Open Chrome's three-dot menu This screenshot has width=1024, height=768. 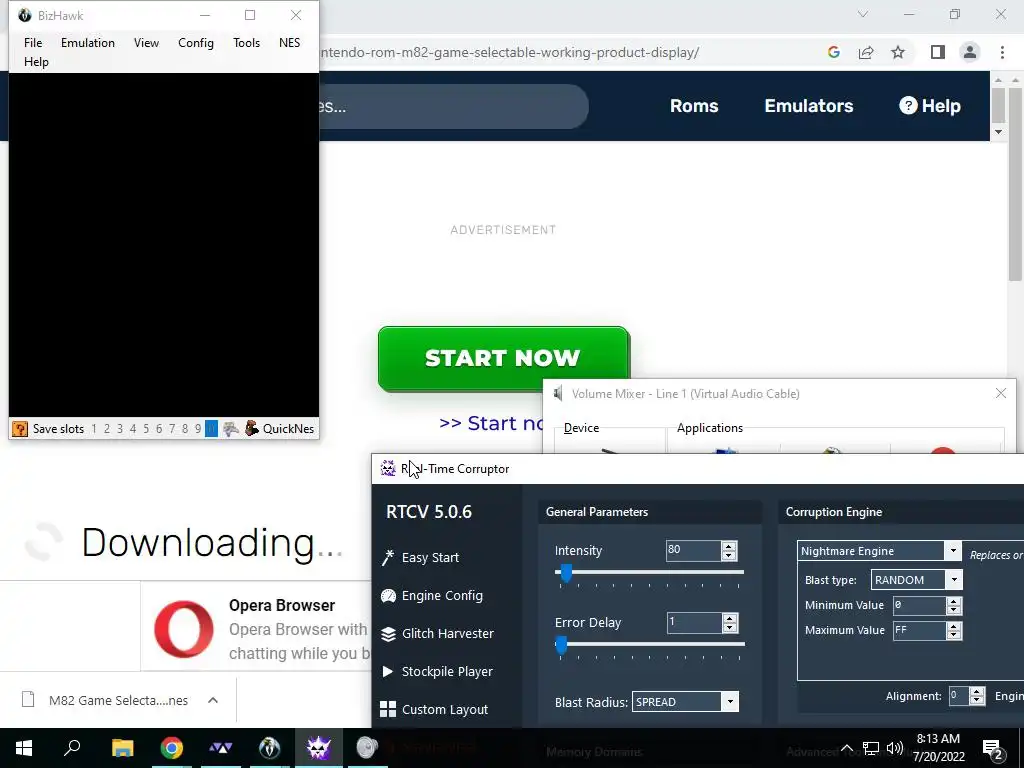coord(1002,52)
